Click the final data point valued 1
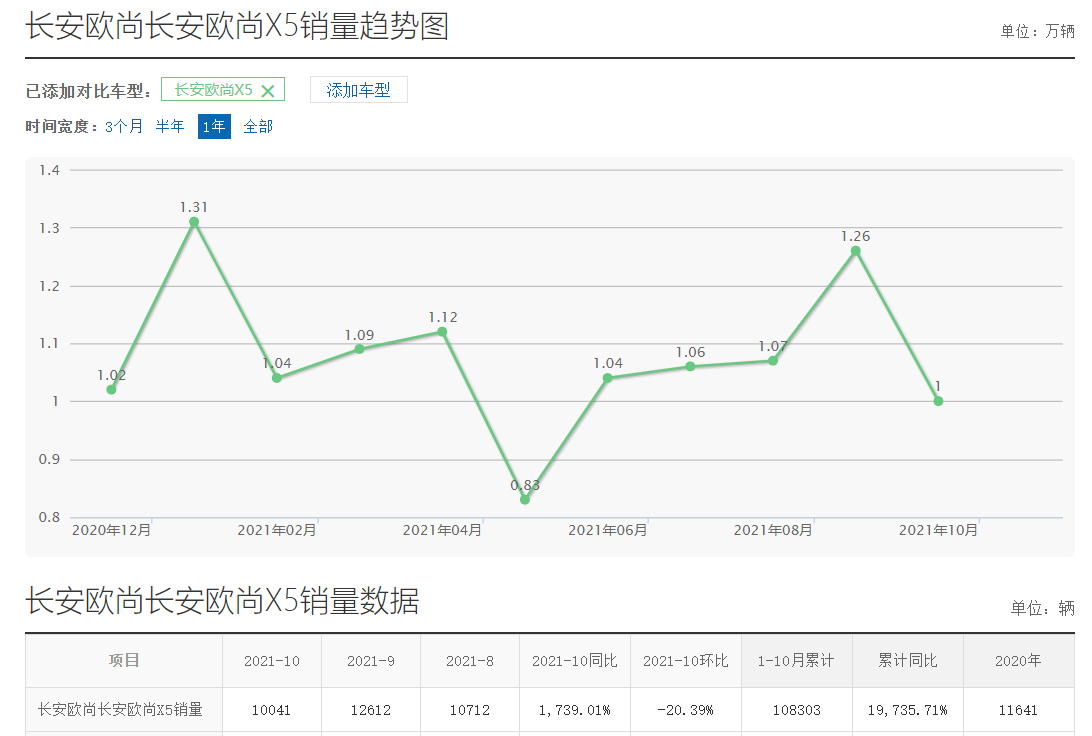The image size is (1092, 736). tap(938, 401)
